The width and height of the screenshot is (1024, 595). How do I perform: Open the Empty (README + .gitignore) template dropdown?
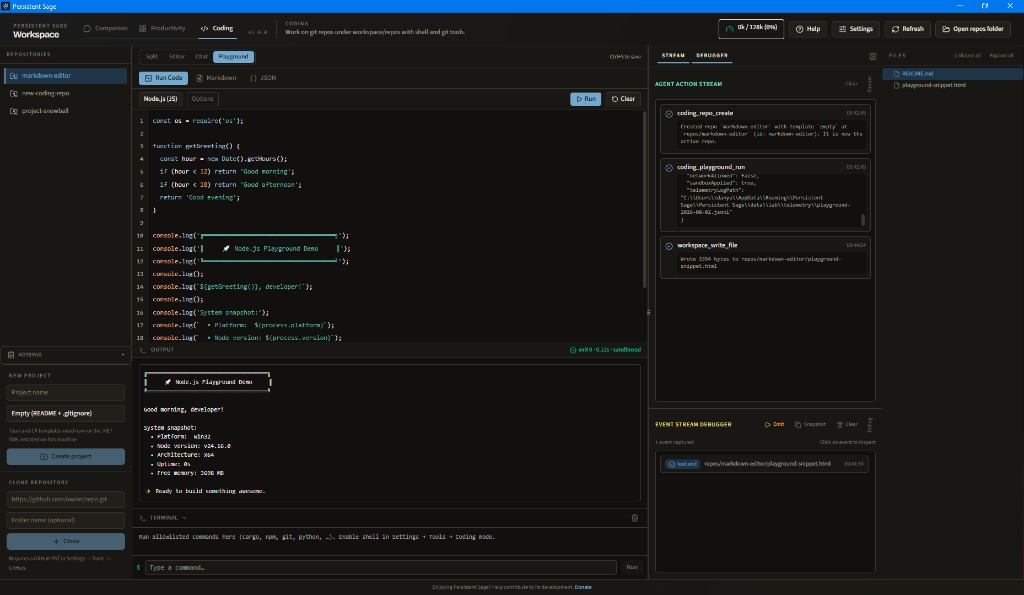coord(65,413)
